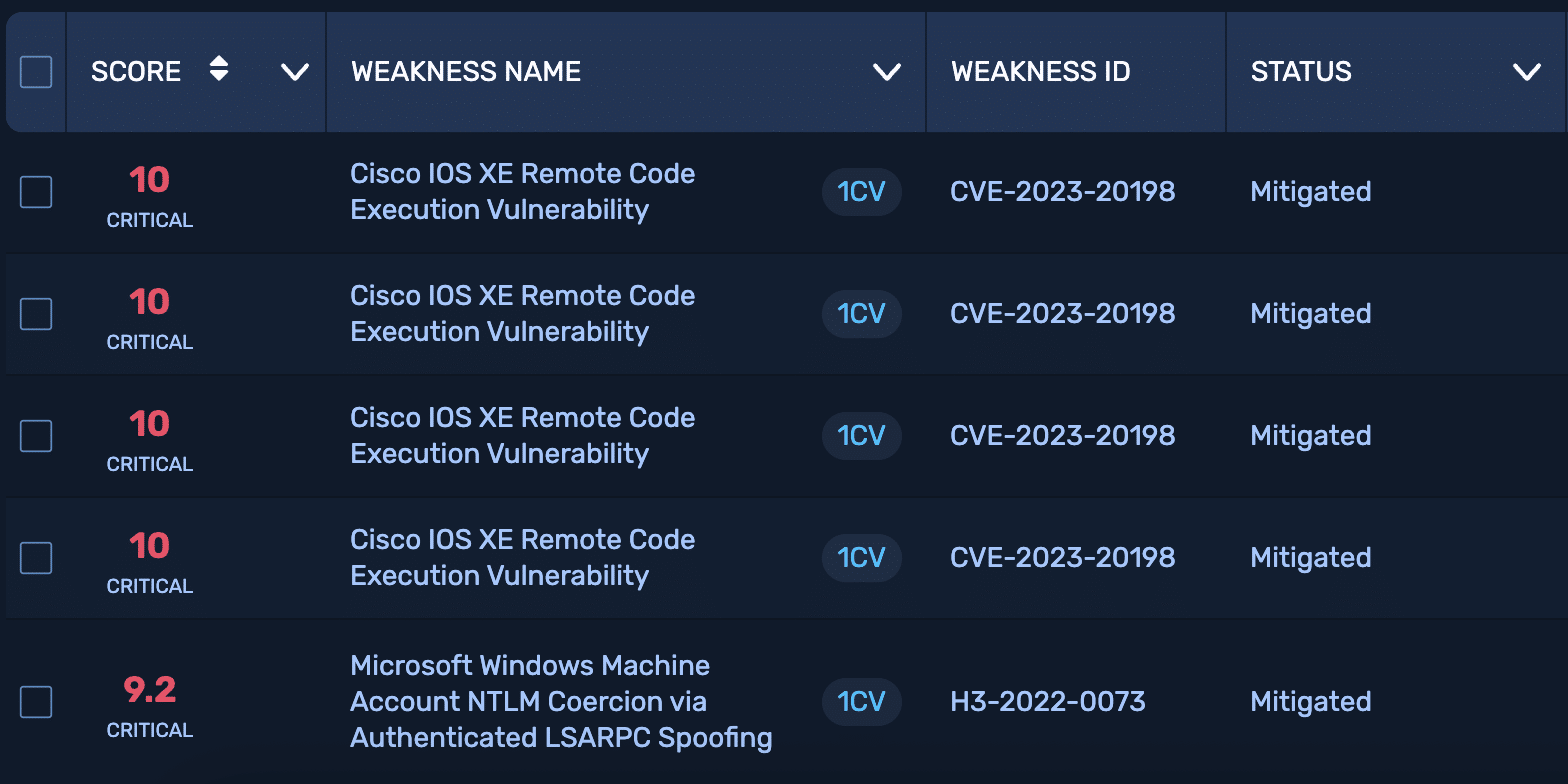Click the 1CV badge in the second row
1568x784 pixels.
[861, 314]
